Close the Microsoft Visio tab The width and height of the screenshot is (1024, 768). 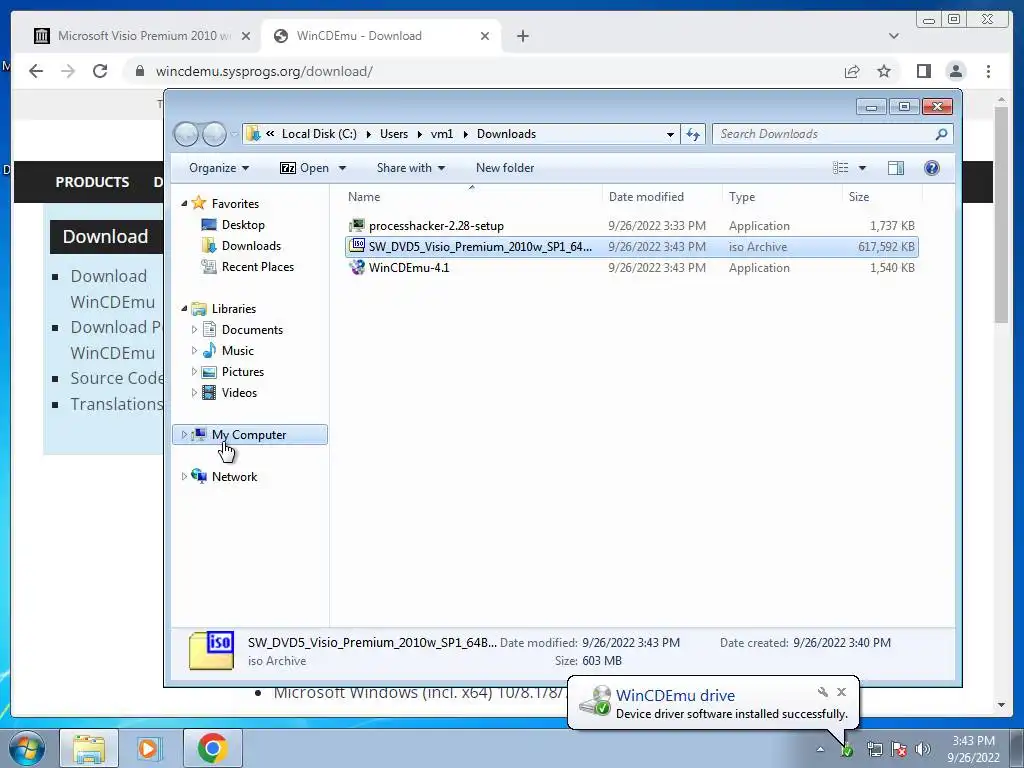(x=246, y=36)
